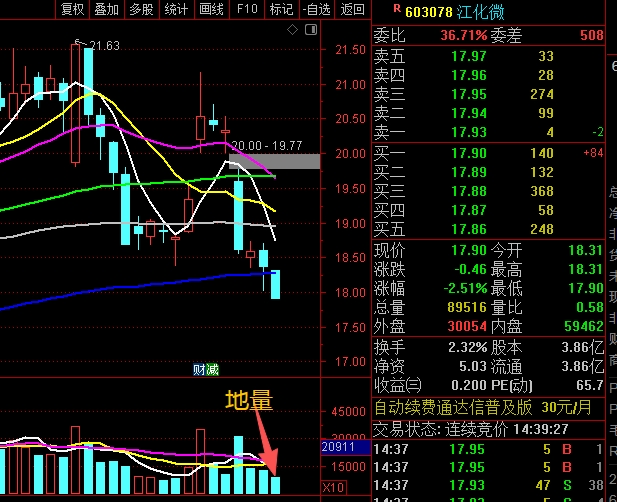Viewport: 617px width, 502px height.
Task: Click the stock name 江化微
Action: (480, 12)
